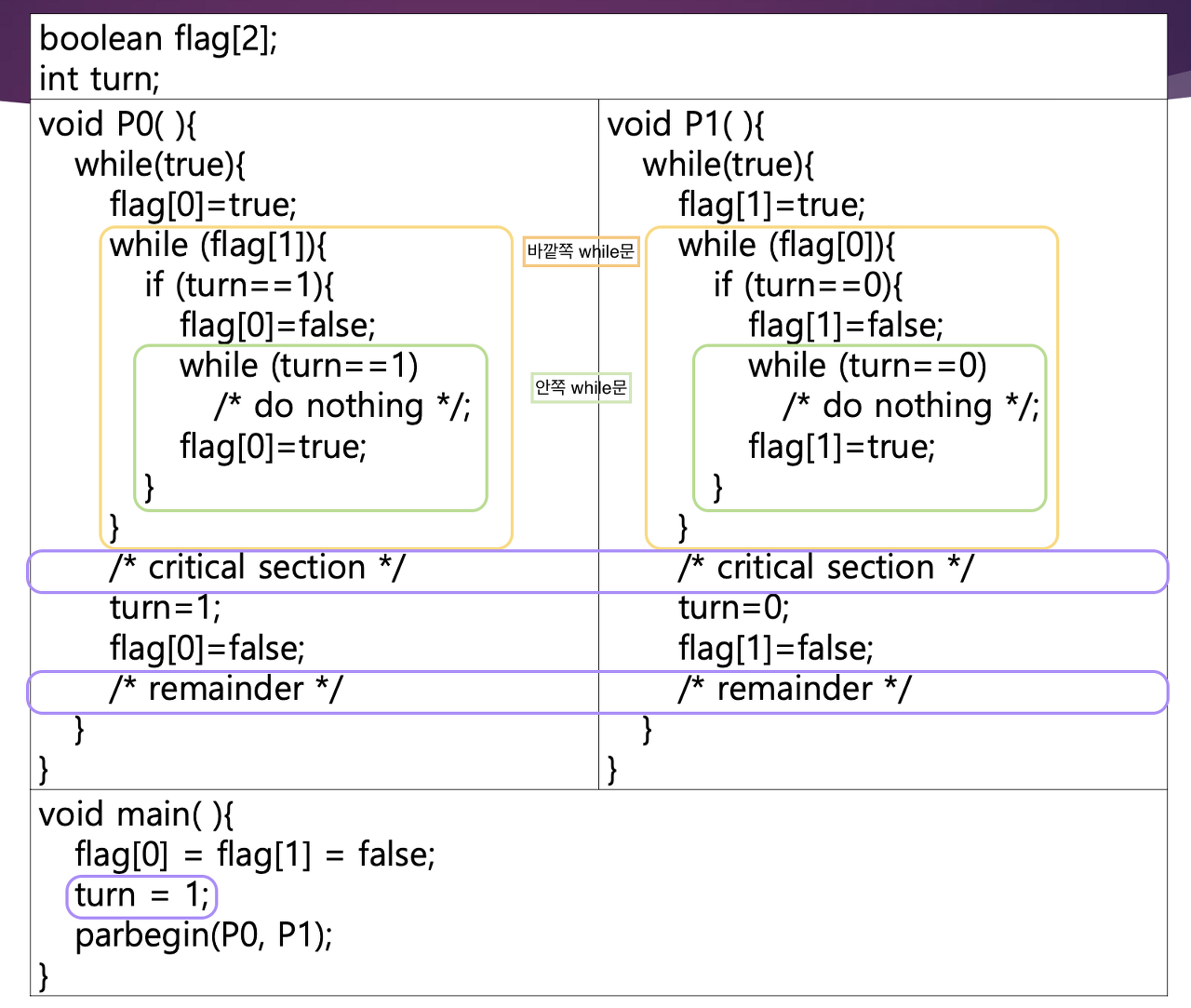This screenshot has height=1008, width=1191.
Task: Click the 'parbegin(P0, P1);' call
Action: click(x=204, y=935)
